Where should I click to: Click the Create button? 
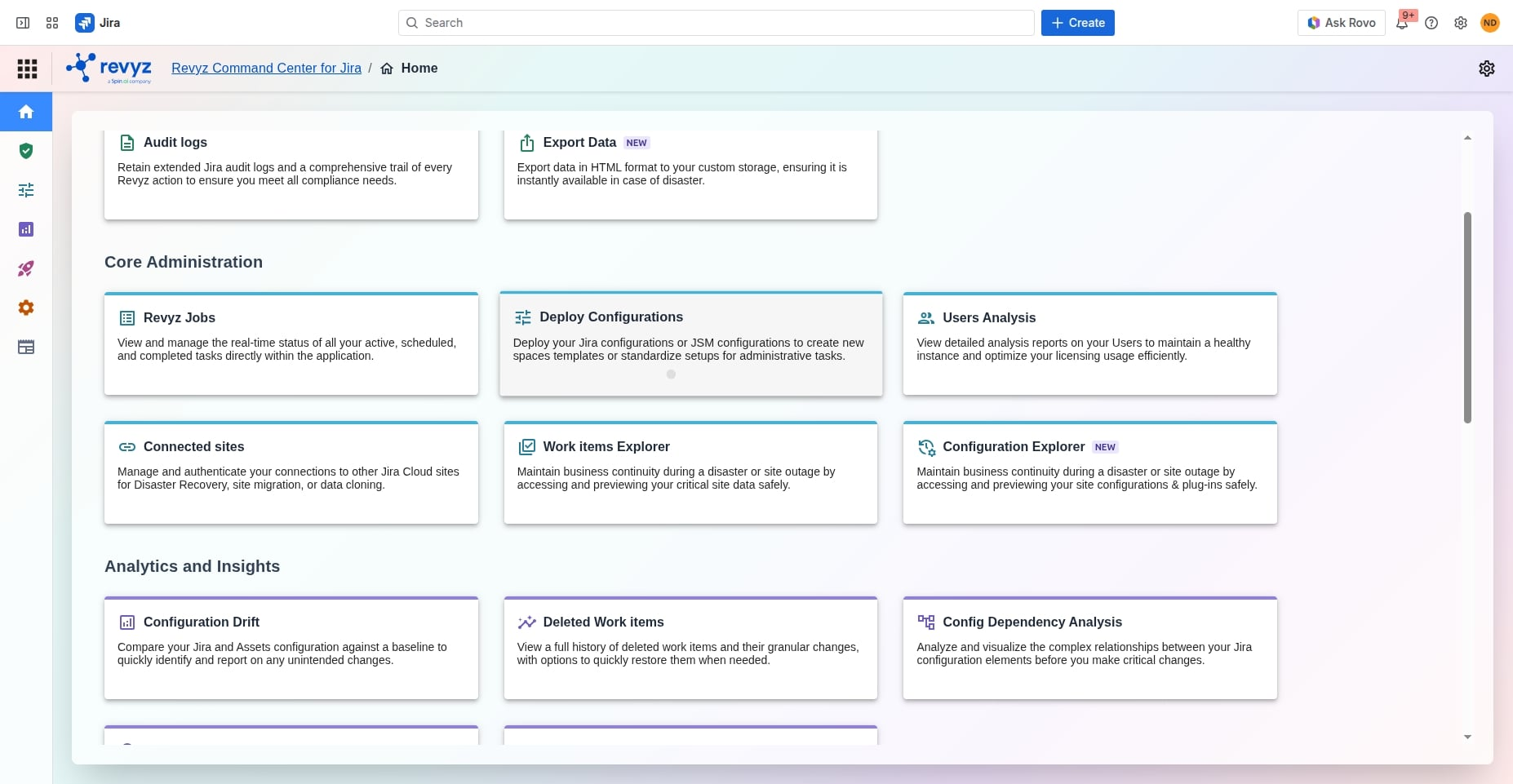tap(1078, 23)
